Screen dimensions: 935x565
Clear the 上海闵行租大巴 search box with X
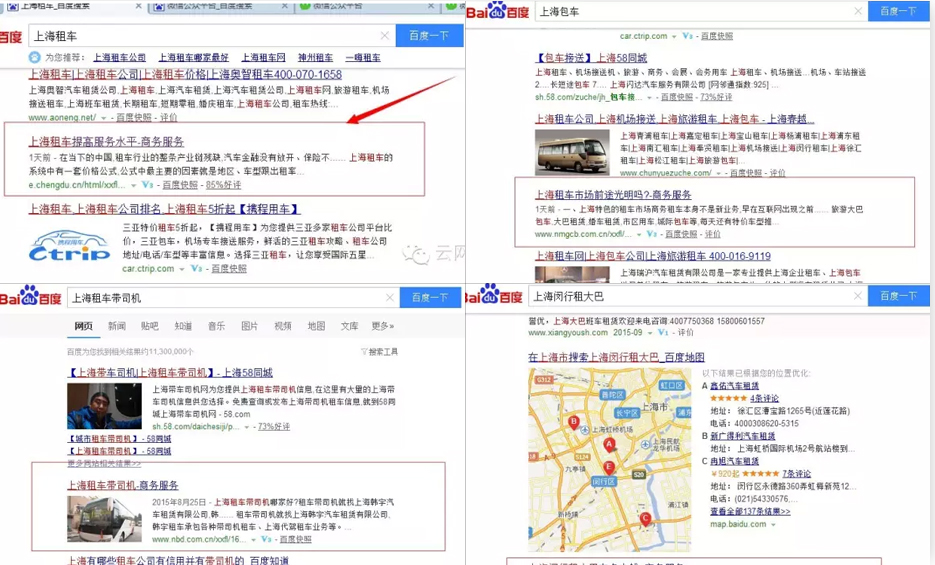(x=857, y=296)
